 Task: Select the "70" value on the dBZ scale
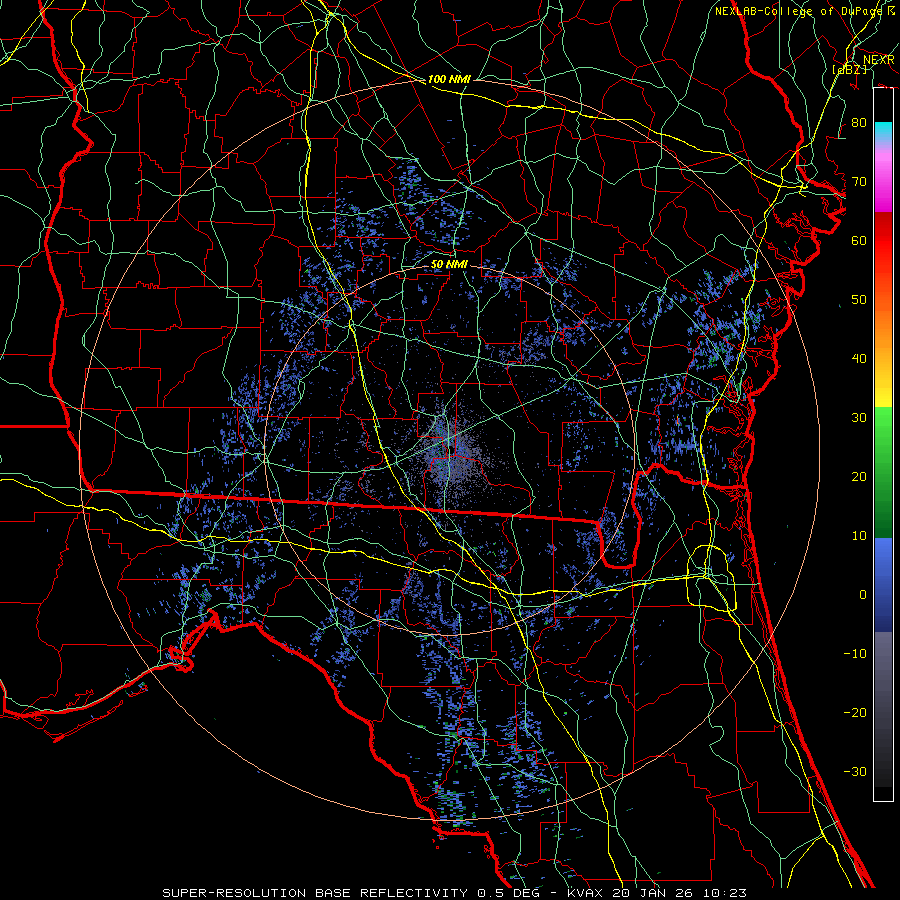click(859, 182)
